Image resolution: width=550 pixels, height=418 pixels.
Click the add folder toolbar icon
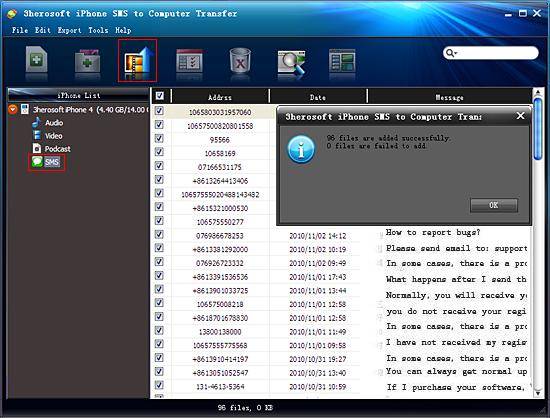pos(88,60)
